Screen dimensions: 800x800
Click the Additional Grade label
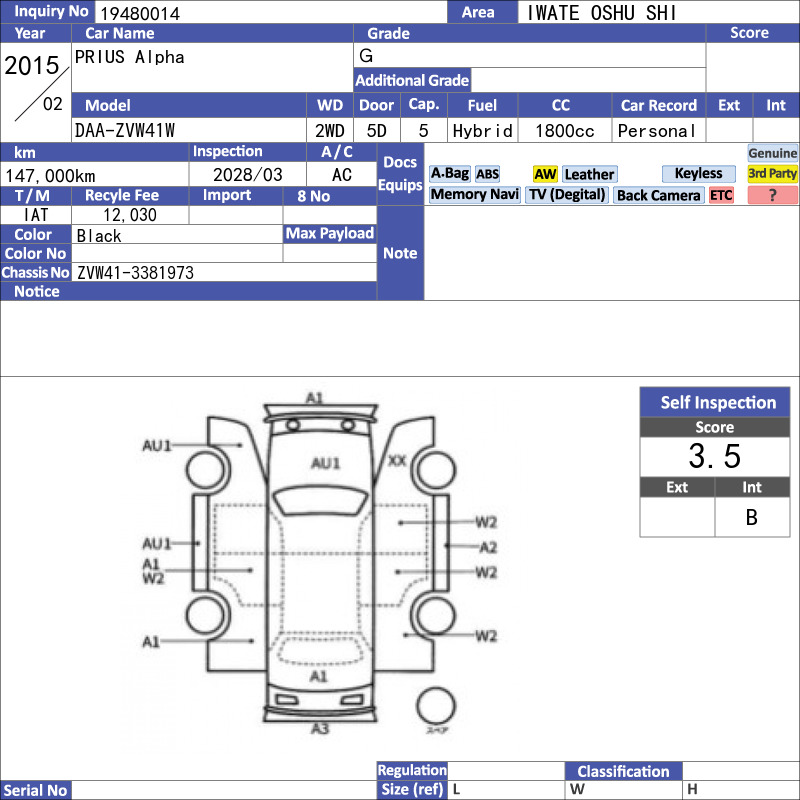[x=412, y=80]
